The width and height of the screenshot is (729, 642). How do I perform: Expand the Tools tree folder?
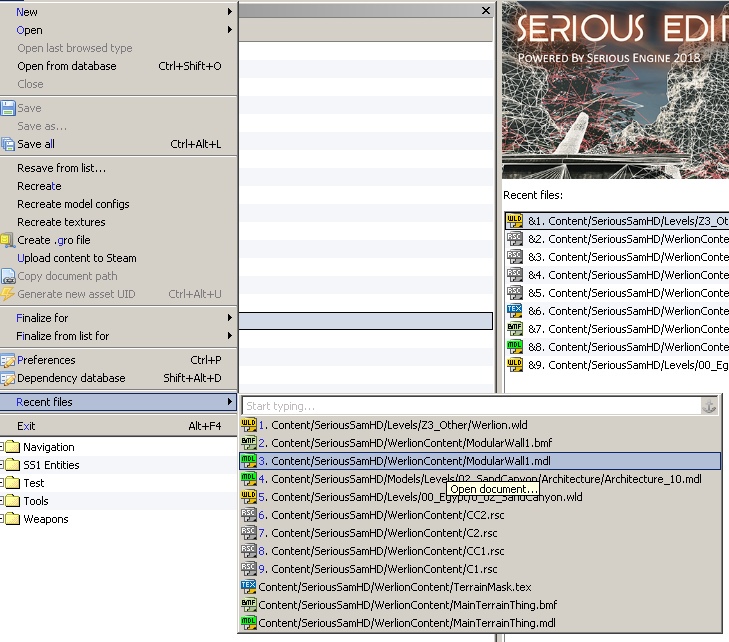coord(2,501)
